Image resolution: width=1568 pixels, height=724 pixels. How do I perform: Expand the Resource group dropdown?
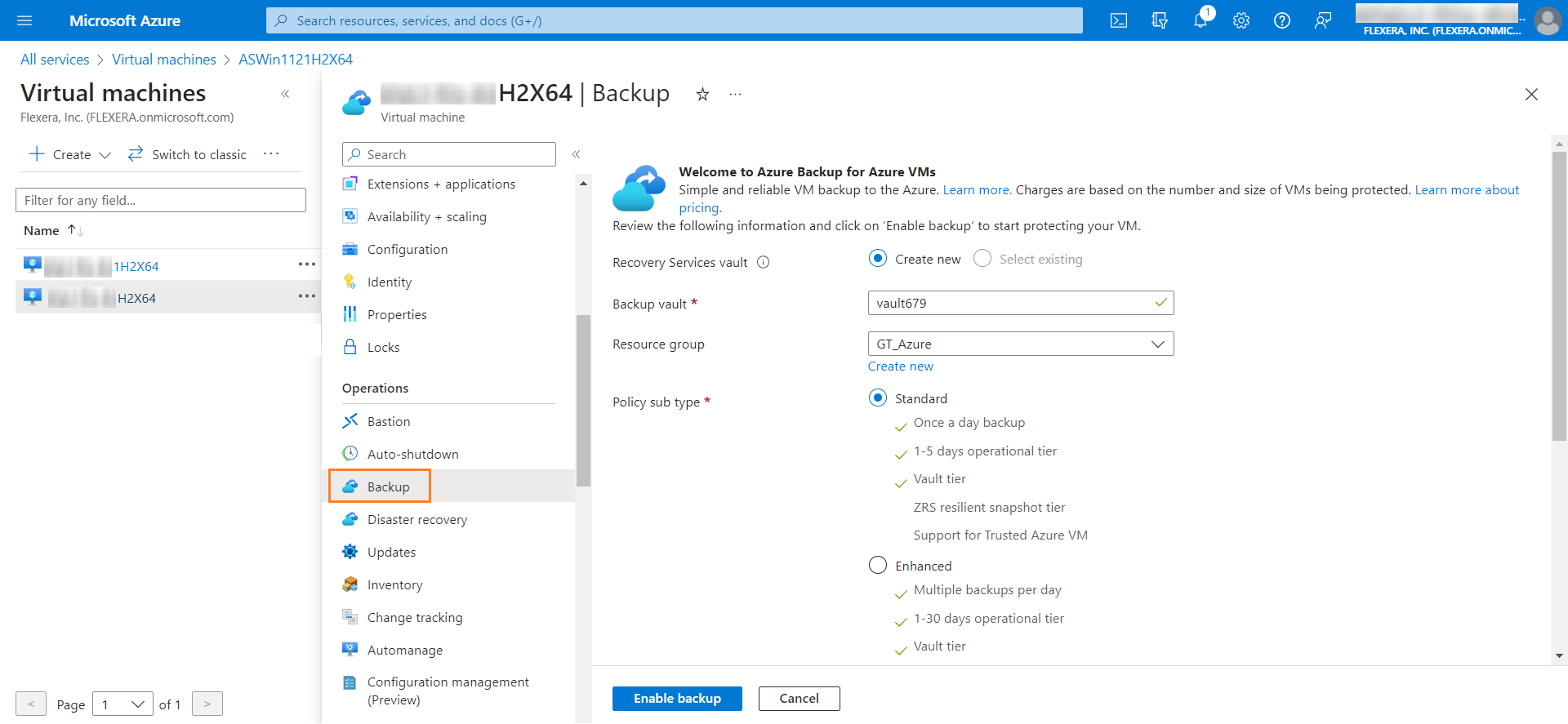tap(1157, 344)
